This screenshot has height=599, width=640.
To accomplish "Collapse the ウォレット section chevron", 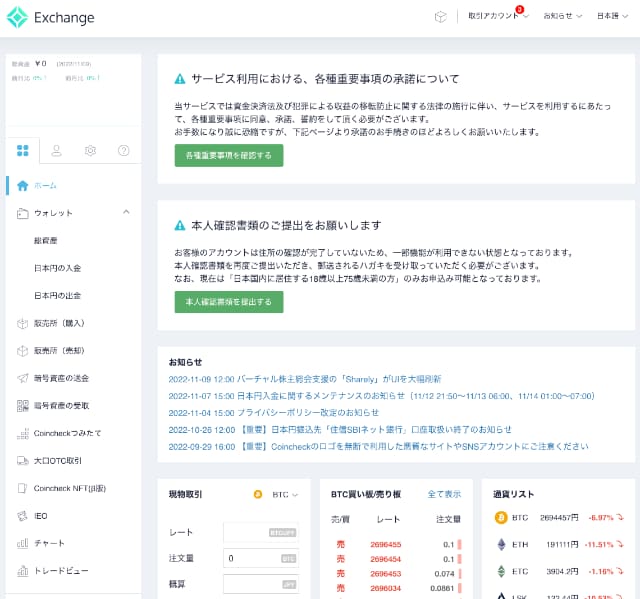I will (126, 212).
